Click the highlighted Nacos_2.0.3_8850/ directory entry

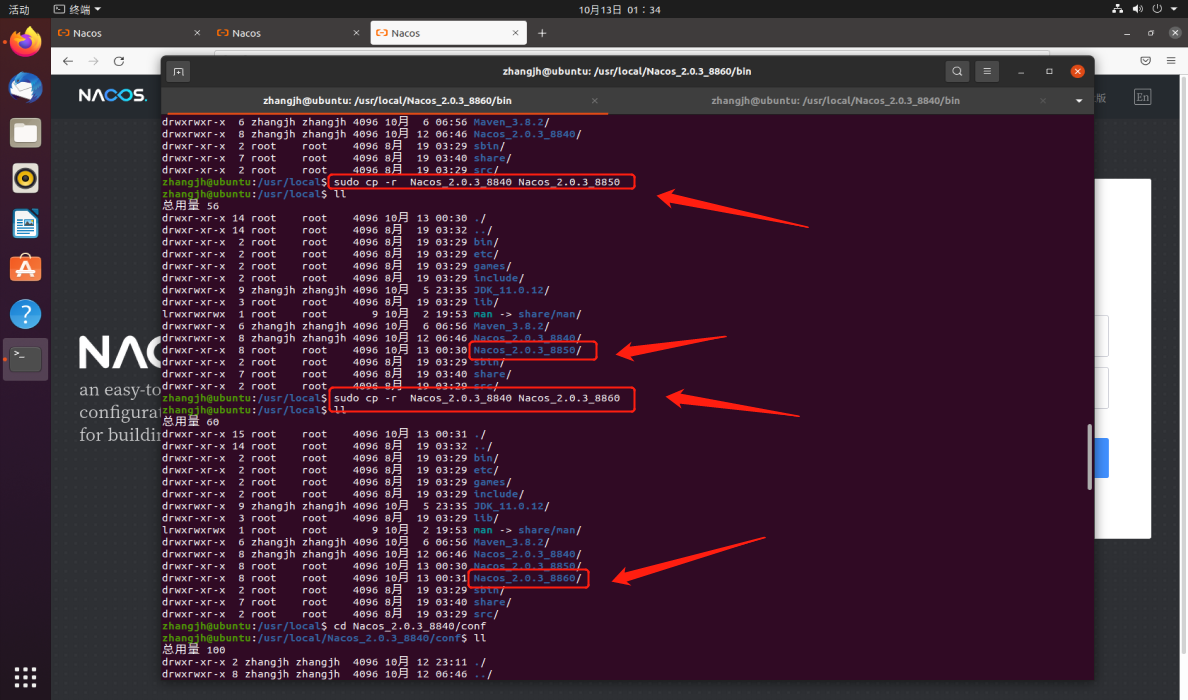[527, 350]
